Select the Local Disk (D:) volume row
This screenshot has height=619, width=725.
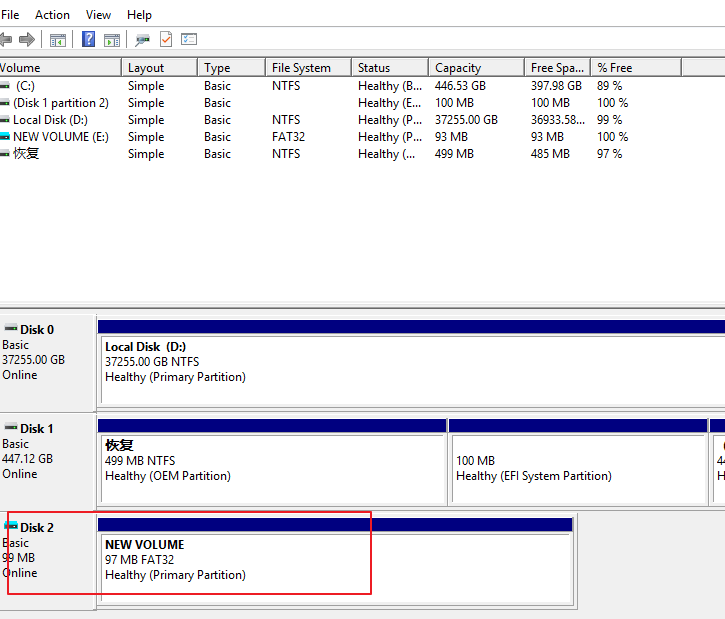tap(50, 120)
